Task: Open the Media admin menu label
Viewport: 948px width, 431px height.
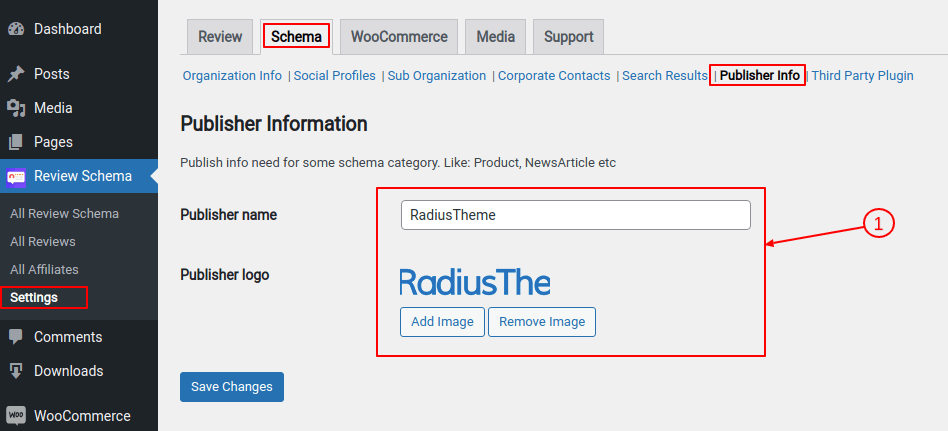Action: 53,108
